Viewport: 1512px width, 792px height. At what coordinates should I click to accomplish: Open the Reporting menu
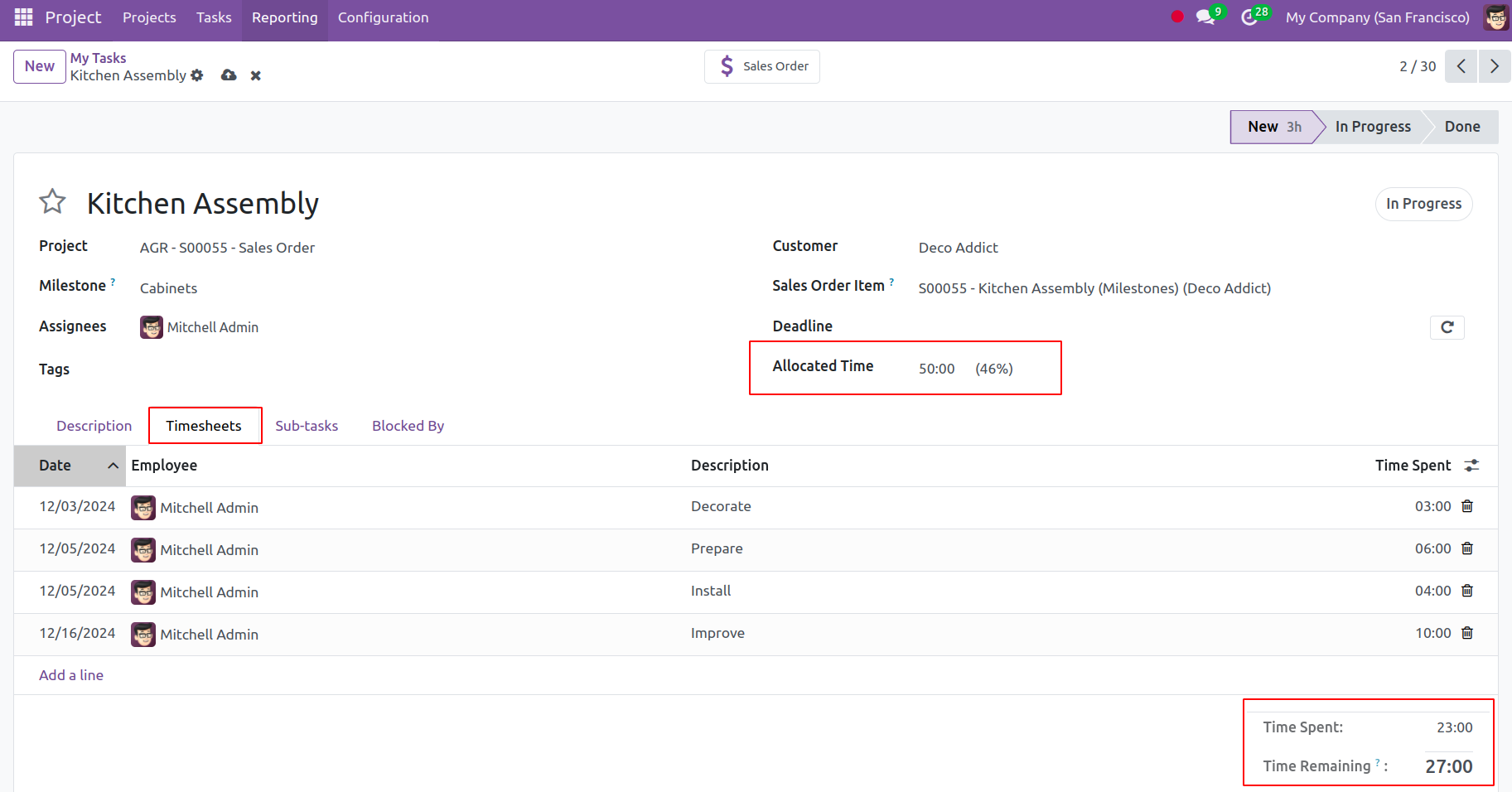click(284, 17)
